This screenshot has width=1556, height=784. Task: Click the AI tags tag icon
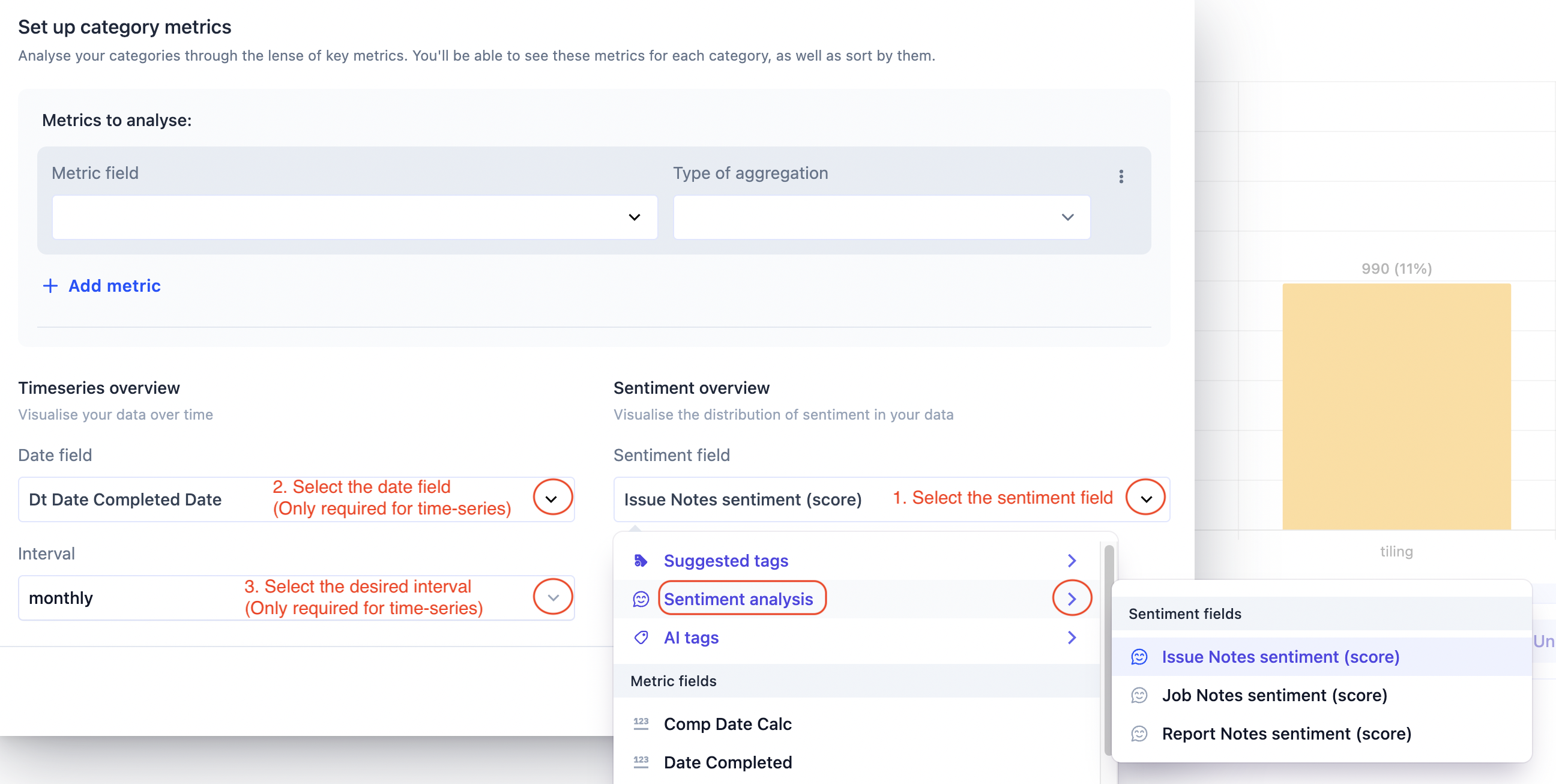tap(641, 638)
